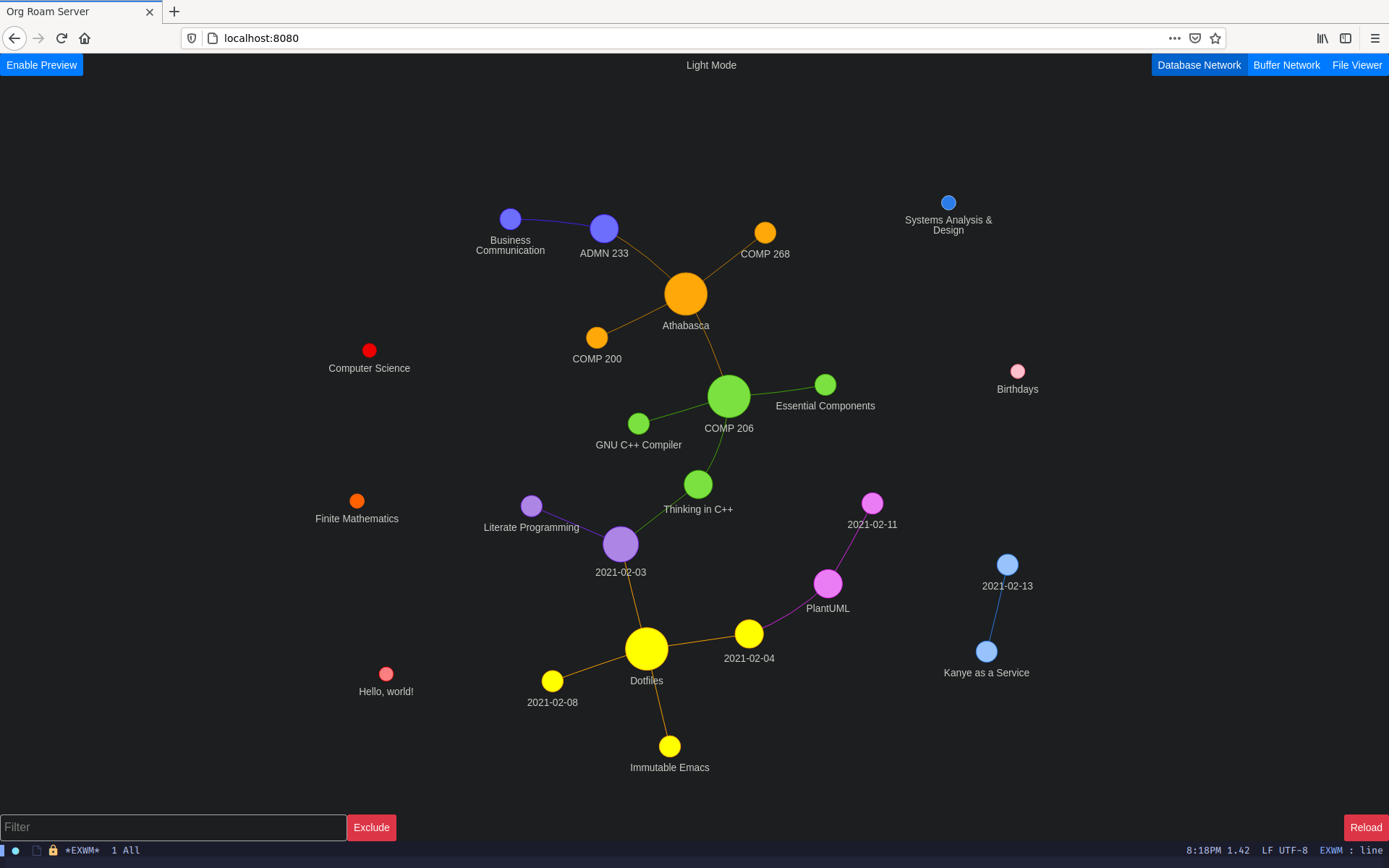Toggle Light Mode display
This screenshot has width=1389, height=868.
click(710, 65)
